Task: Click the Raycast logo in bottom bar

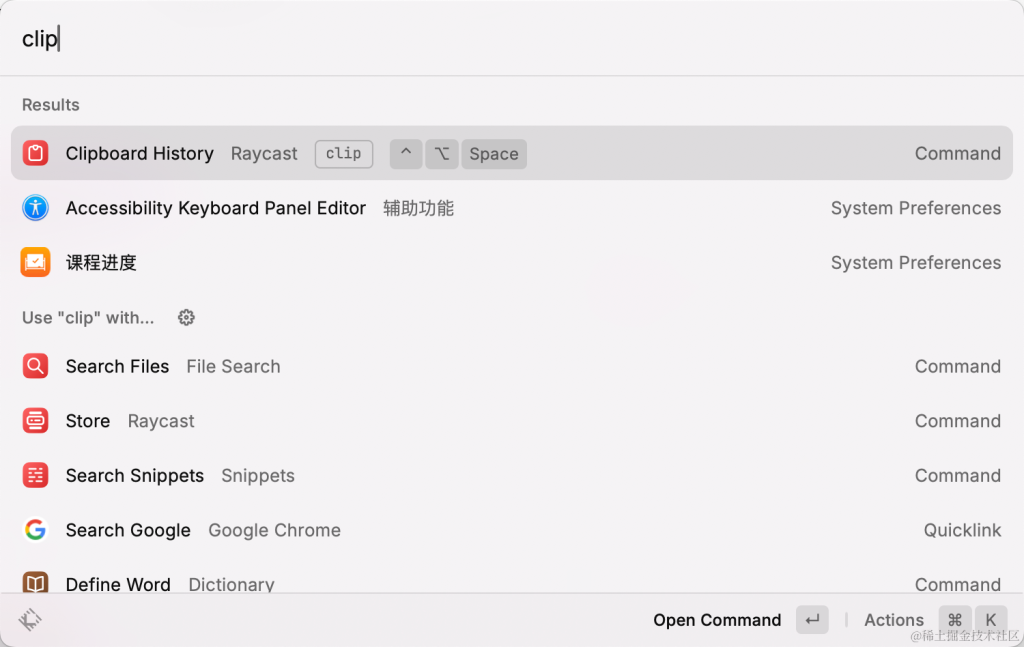Action: (x=30, y=620)
